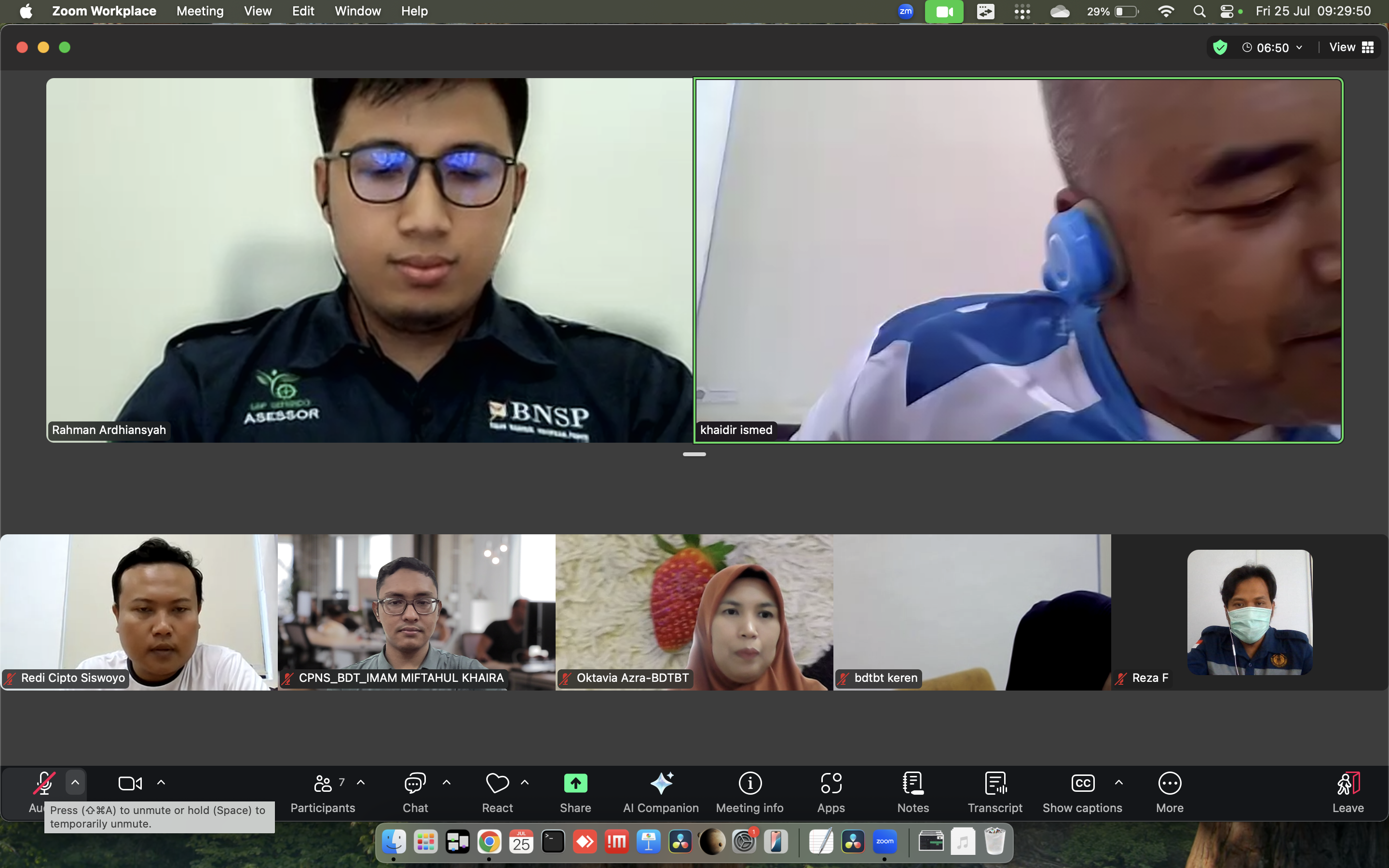This screenshot has height=868, width=1389.
Task: Open the Chat panel
Action: click(415, 791)
